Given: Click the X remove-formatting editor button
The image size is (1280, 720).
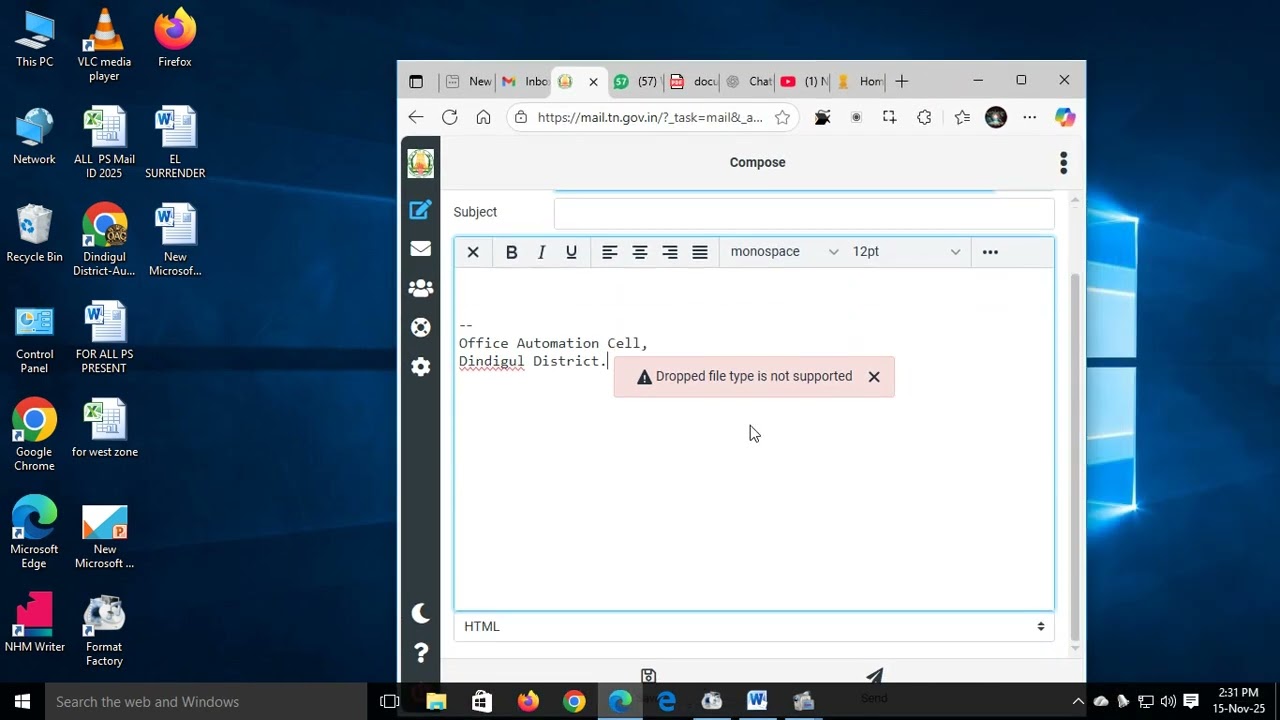Looking at the screenshot, I should pos(473,252).
